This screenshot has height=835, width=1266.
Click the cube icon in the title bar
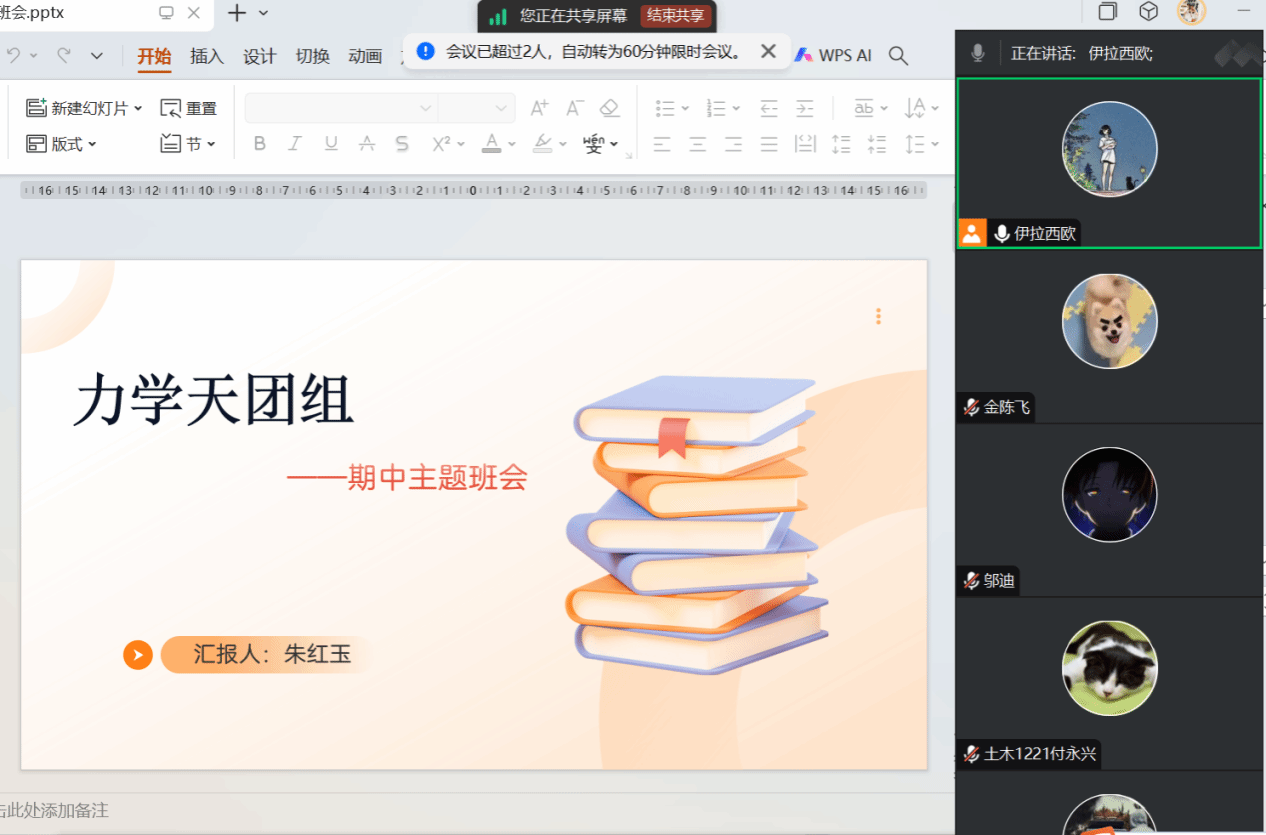1149,12
